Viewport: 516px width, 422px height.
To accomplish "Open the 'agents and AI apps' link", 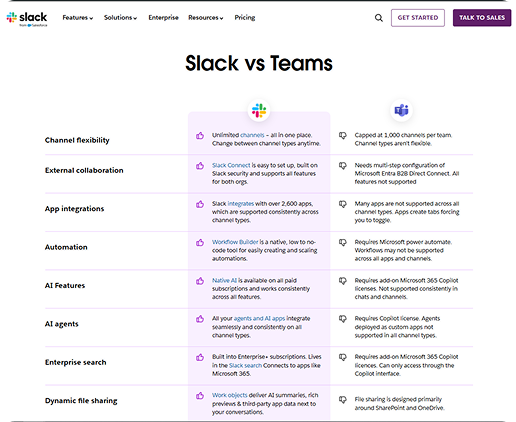I will 259,319.
